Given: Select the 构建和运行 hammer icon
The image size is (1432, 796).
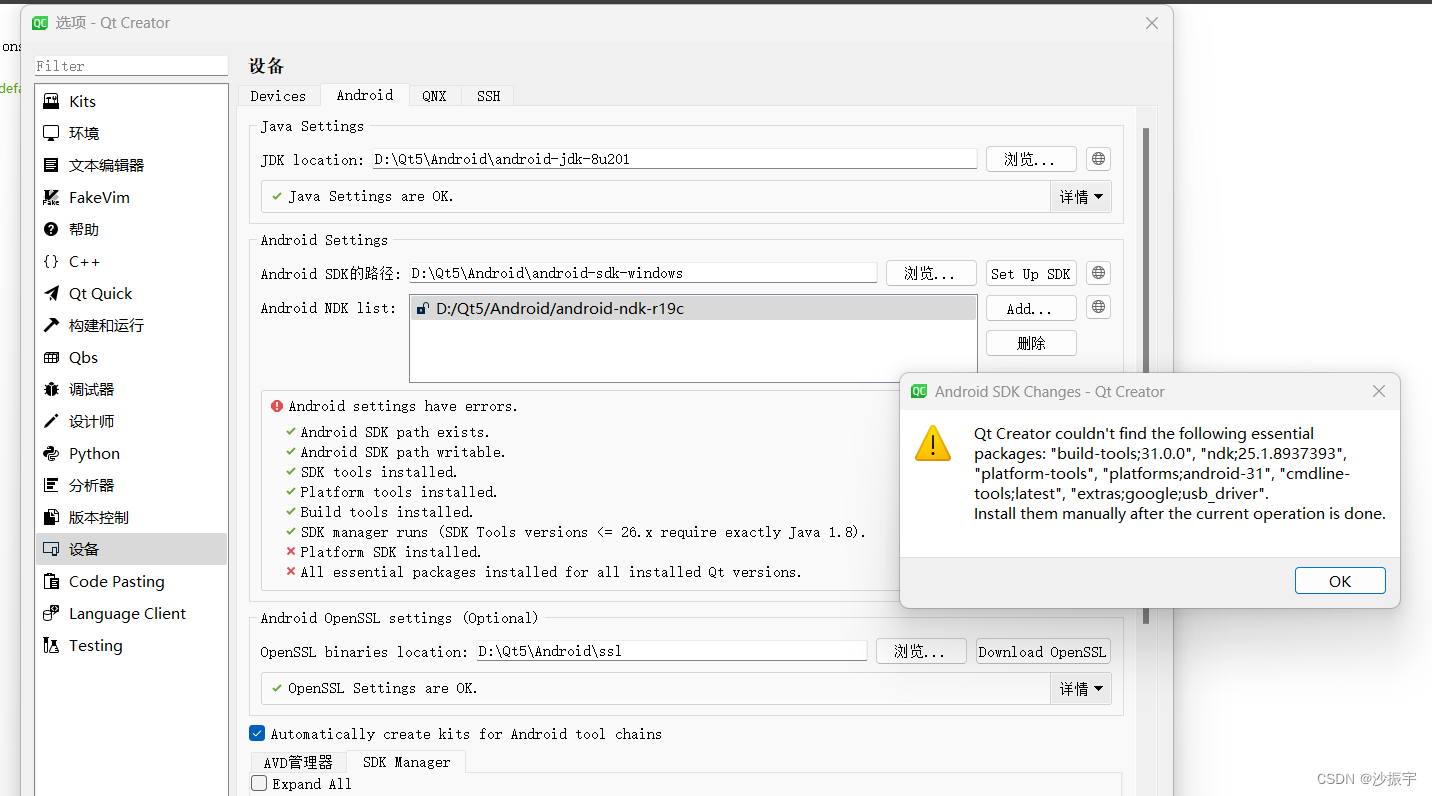Looking at the screenshot, I should click(x=51, y=325).
